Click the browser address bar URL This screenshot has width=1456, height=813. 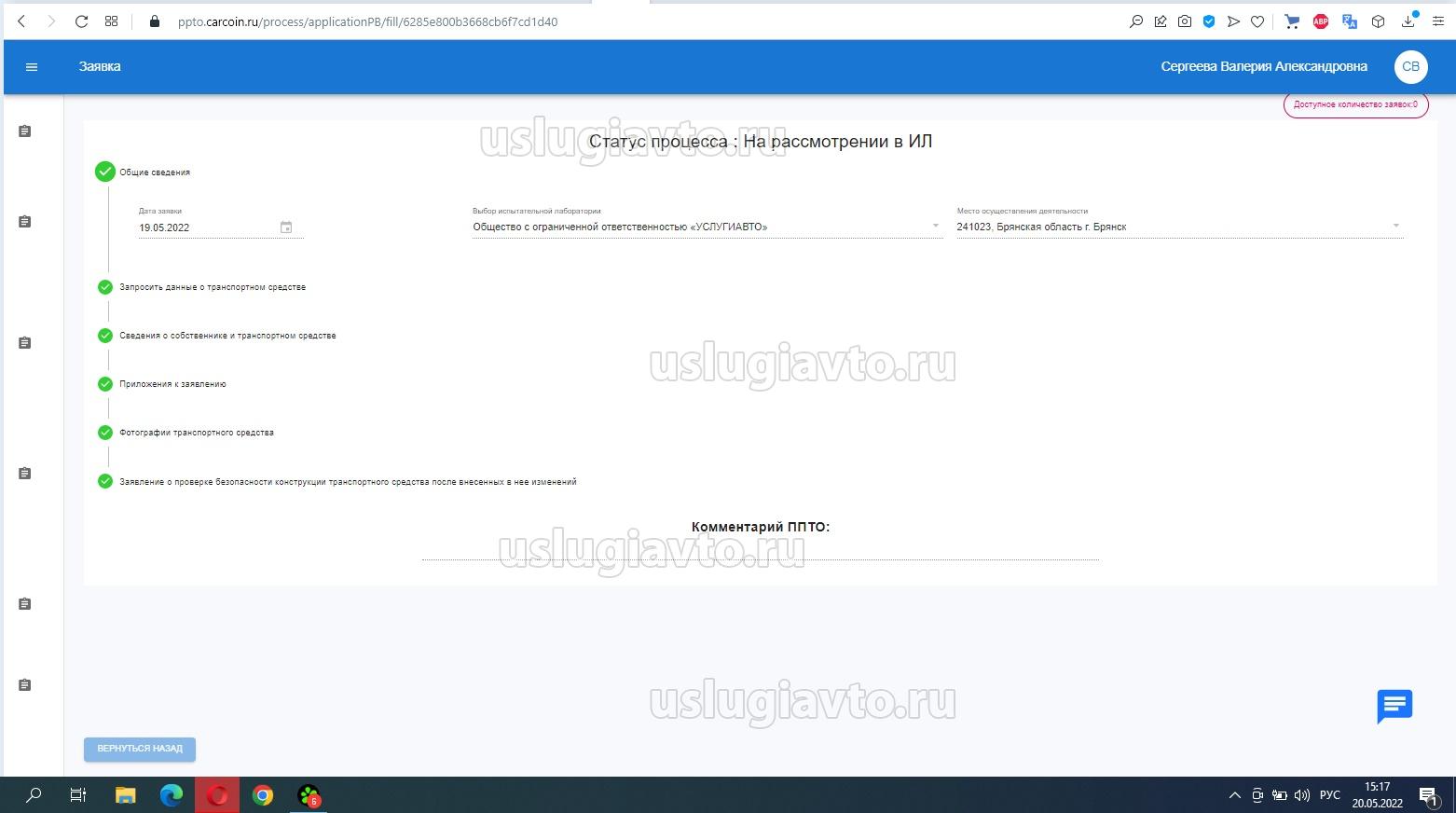click(x=367, y=21)
